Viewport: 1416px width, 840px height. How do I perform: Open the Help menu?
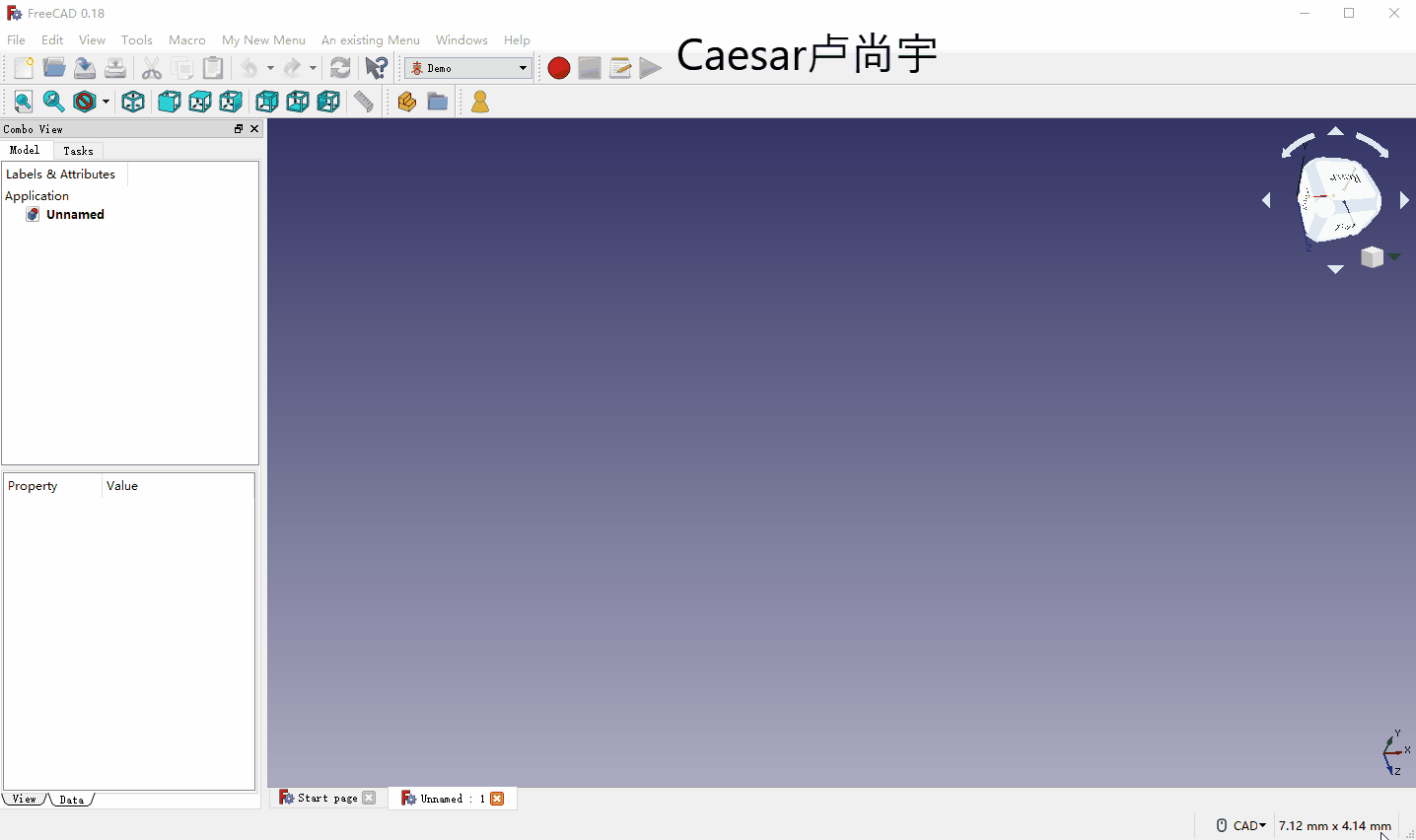517,40
